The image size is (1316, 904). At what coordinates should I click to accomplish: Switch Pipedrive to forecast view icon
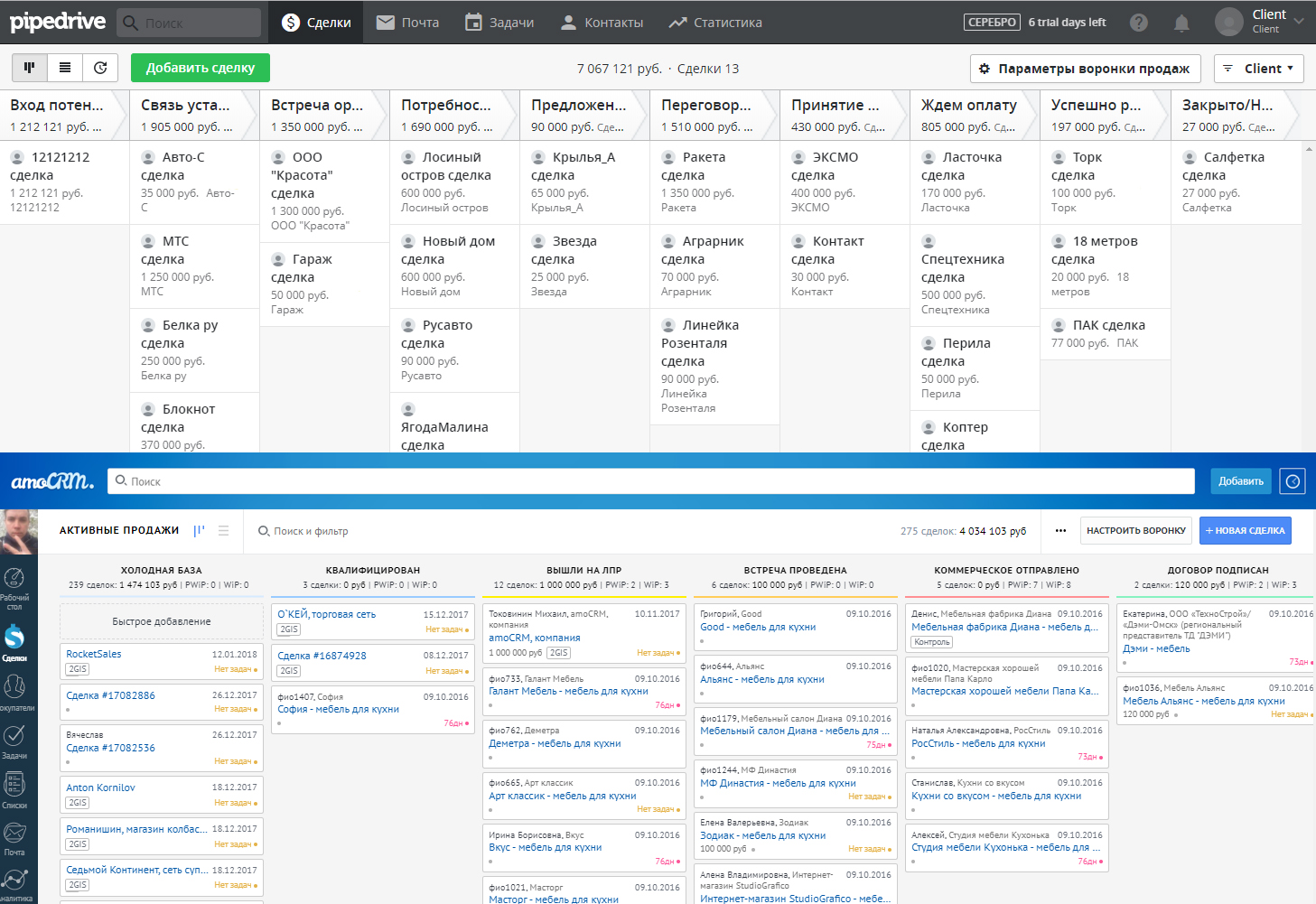pyautogui.click(x=100, y=68)
